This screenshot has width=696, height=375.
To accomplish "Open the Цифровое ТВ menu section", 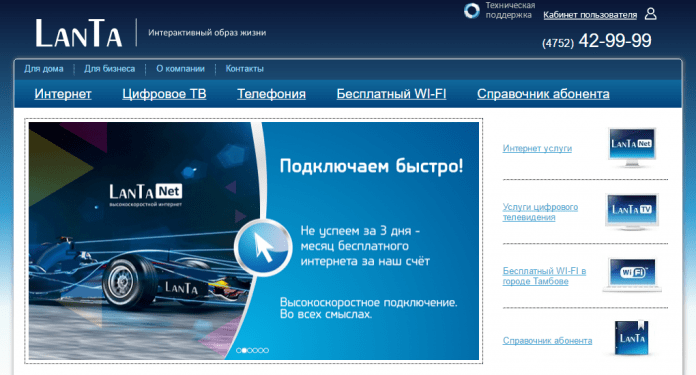I will pyautogui.click(x=164, y=94).
